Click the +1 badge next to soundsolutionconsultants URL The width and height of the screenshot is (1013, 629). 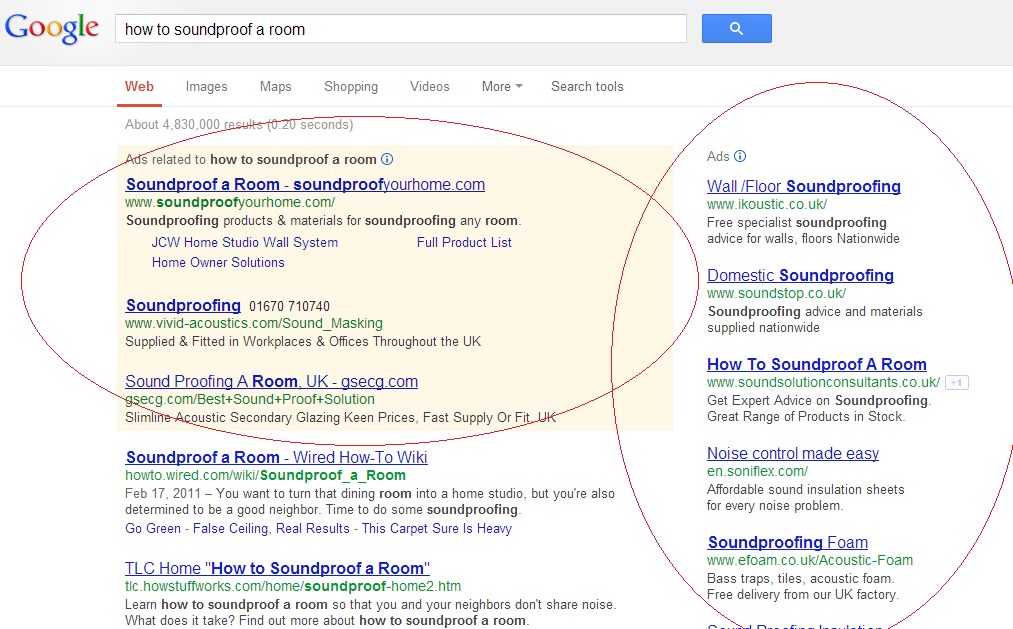tap(956, 382)
